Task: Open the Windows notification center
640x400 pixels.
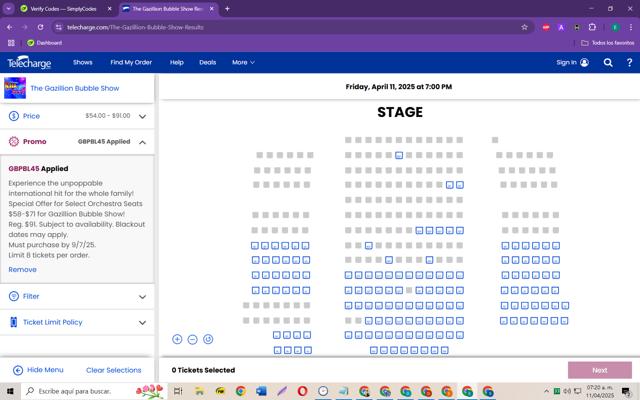Action: [626, 392]
